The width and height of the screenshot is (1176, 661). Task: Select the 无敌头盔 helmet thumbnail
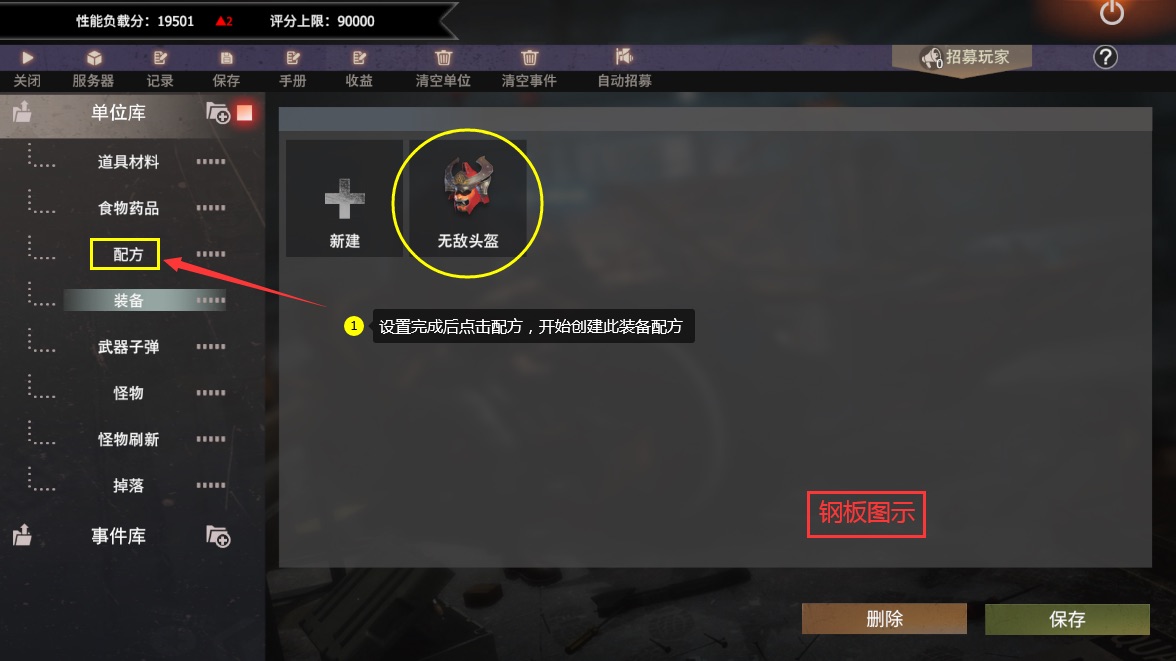click(x=467, y=200)
